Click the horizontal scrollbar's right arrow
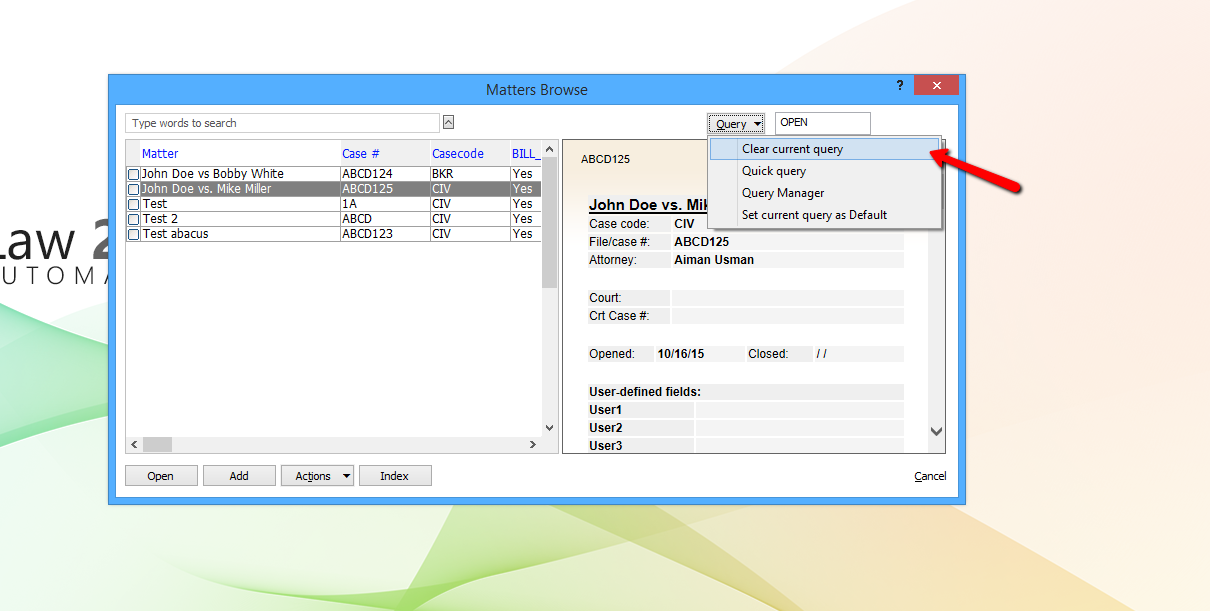Image resolution: width=1210 pixels, height=611 pixels. point(532,444)
